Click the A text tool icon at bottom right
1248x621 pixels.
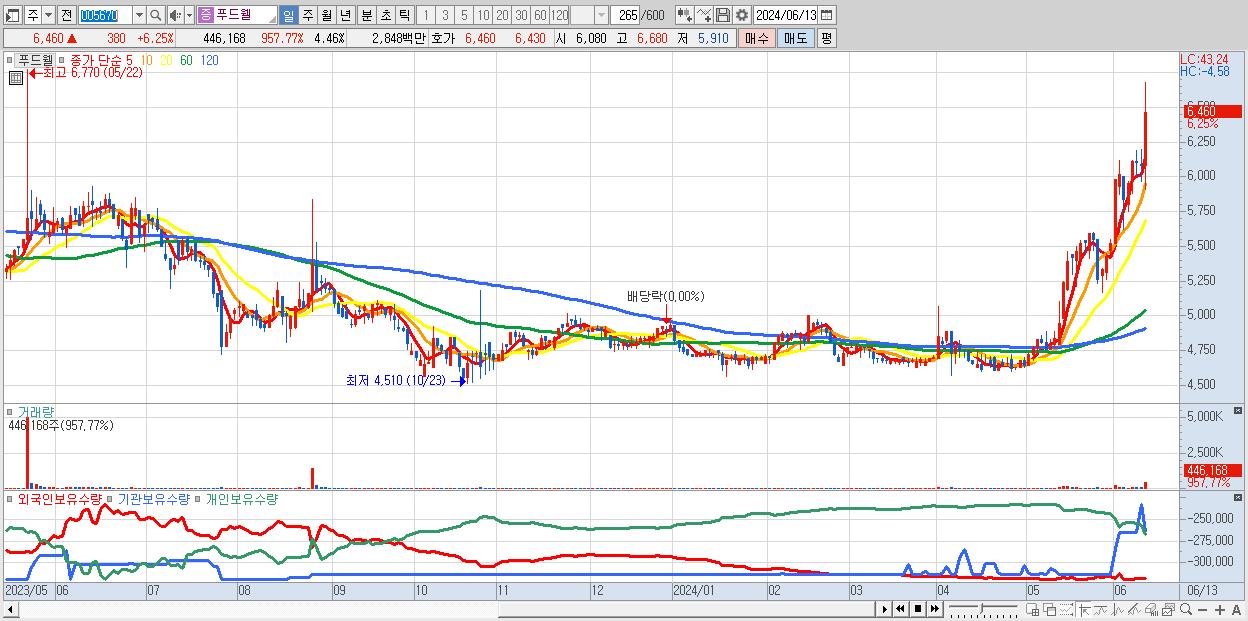pyautogui.click(x=1236, y=609)
